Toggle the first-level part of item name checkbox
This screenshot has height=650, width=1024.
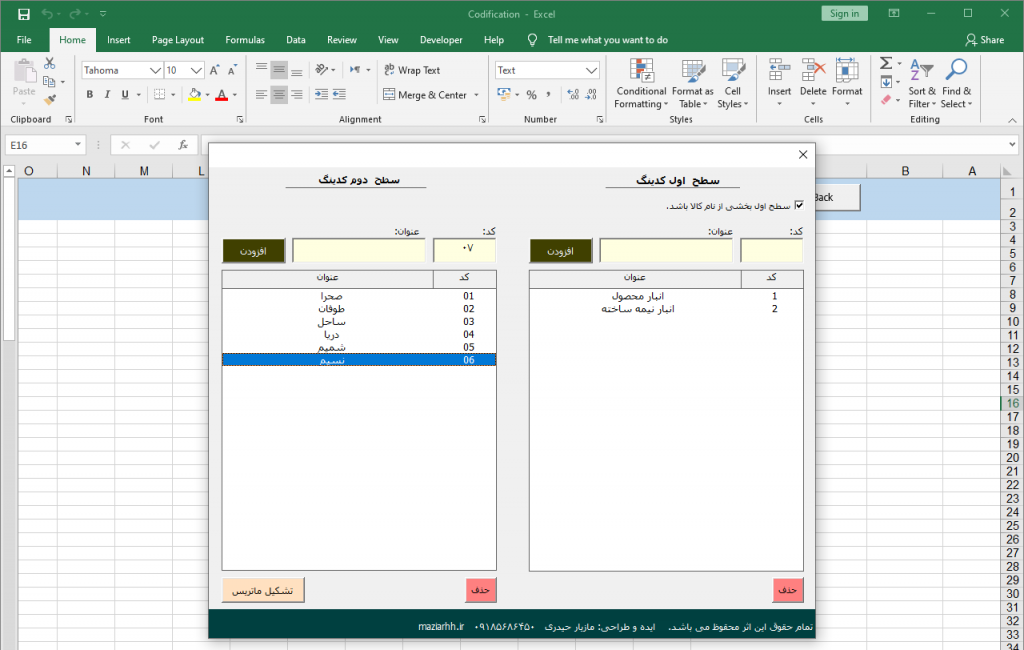(x=798, y=205)
